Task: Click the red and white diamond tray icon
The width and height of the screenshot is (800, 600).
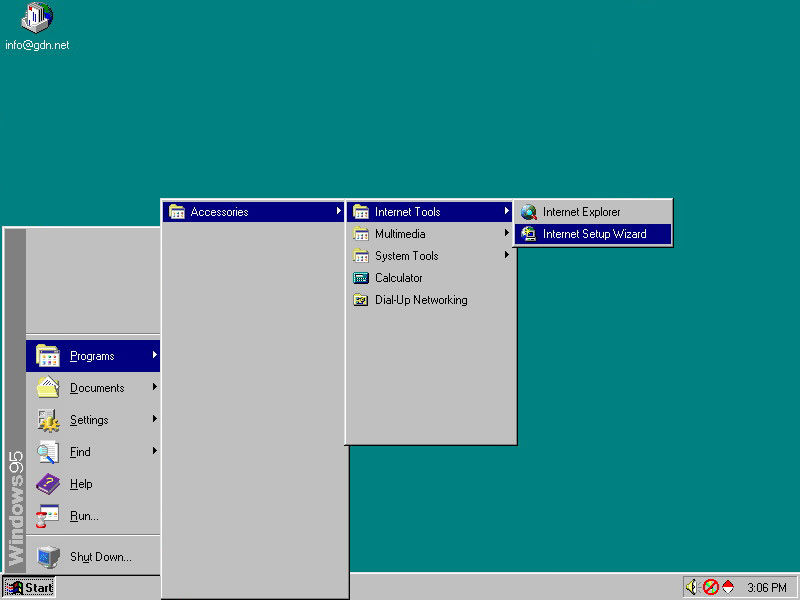Action: [728, 587]
